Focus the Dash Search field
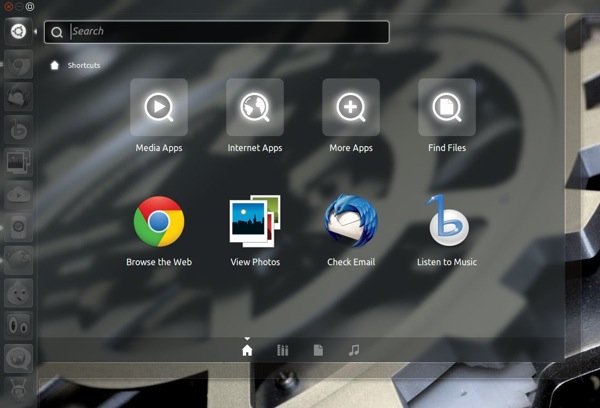 [x=217, y=32]
